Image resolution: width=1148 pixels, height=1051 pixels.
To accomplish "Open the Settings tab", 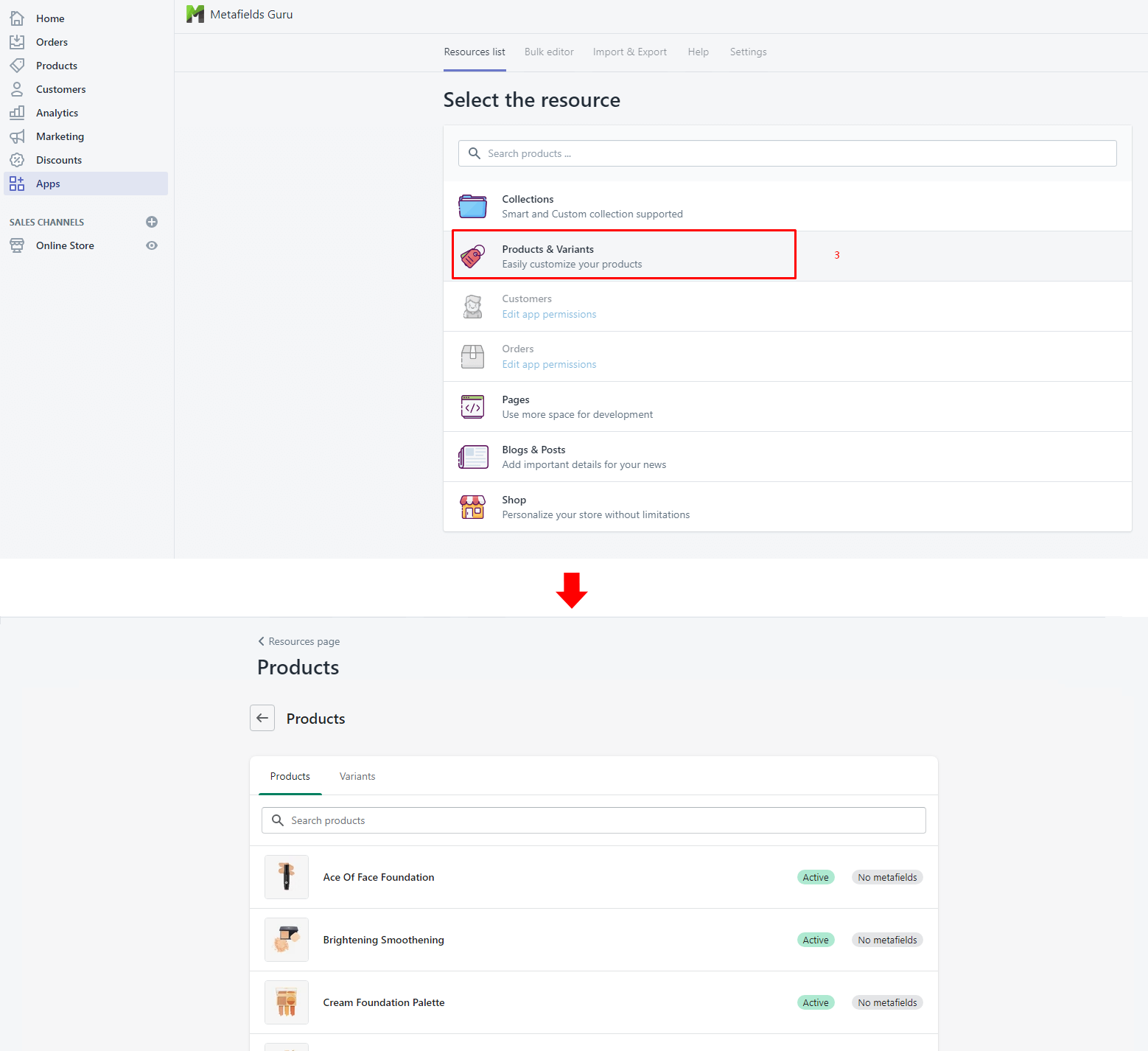I will pos(749,52).
